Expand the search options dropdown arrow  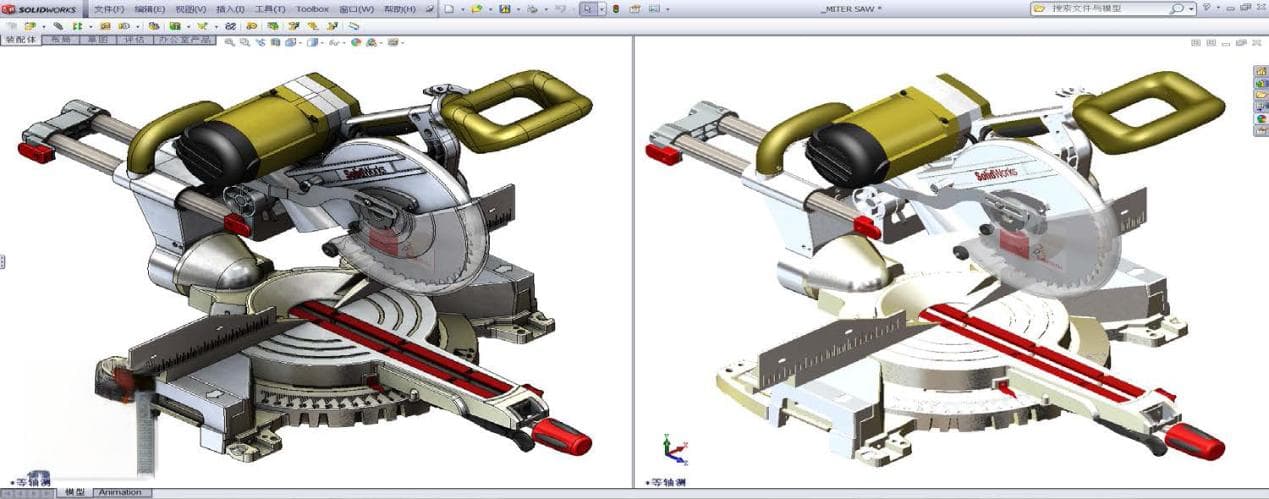click(x=1191, y=9)
